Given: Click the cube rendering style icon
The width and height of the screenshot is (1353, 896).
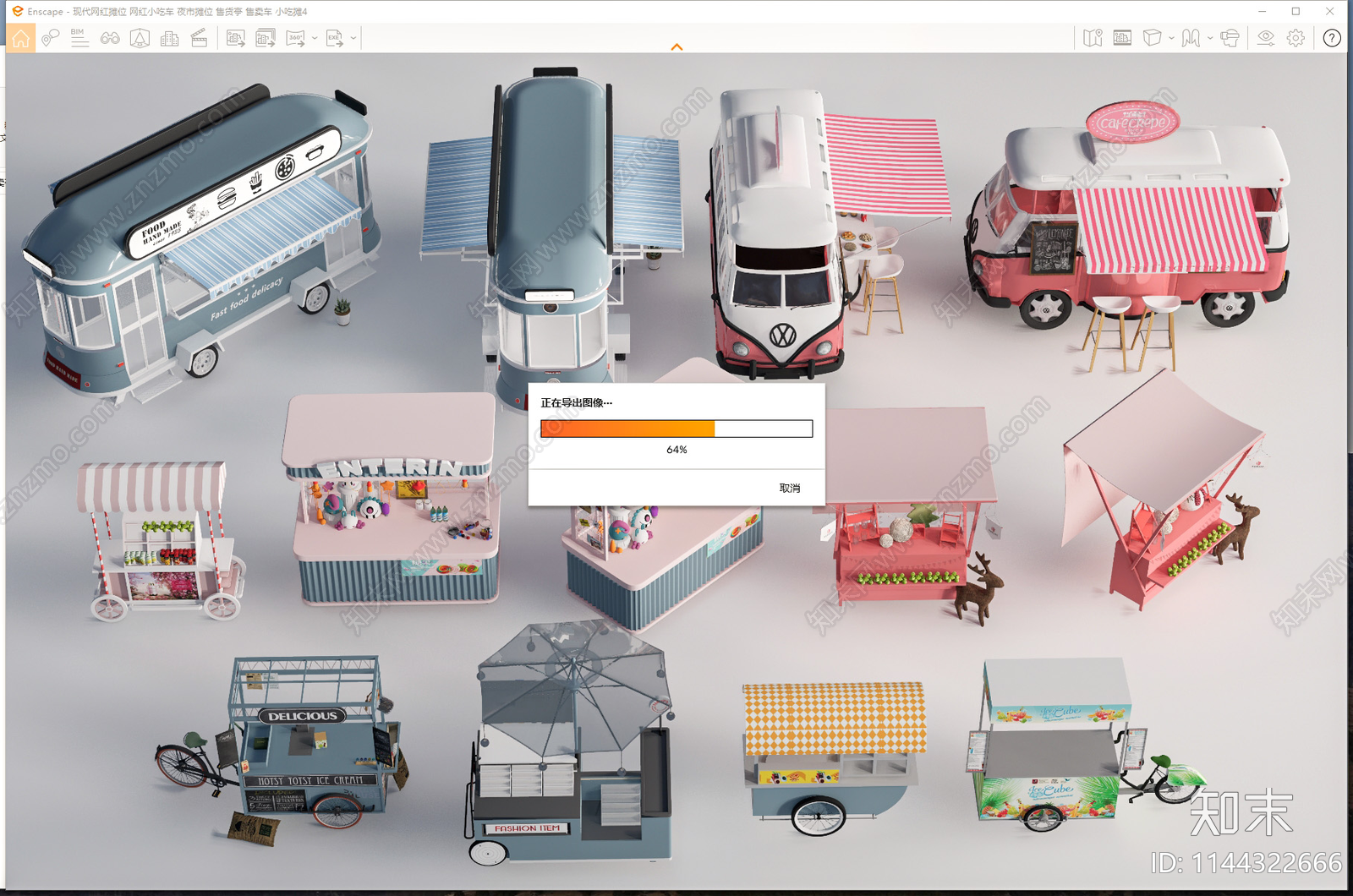Looking at the screenshot, I should (1152, 38).
